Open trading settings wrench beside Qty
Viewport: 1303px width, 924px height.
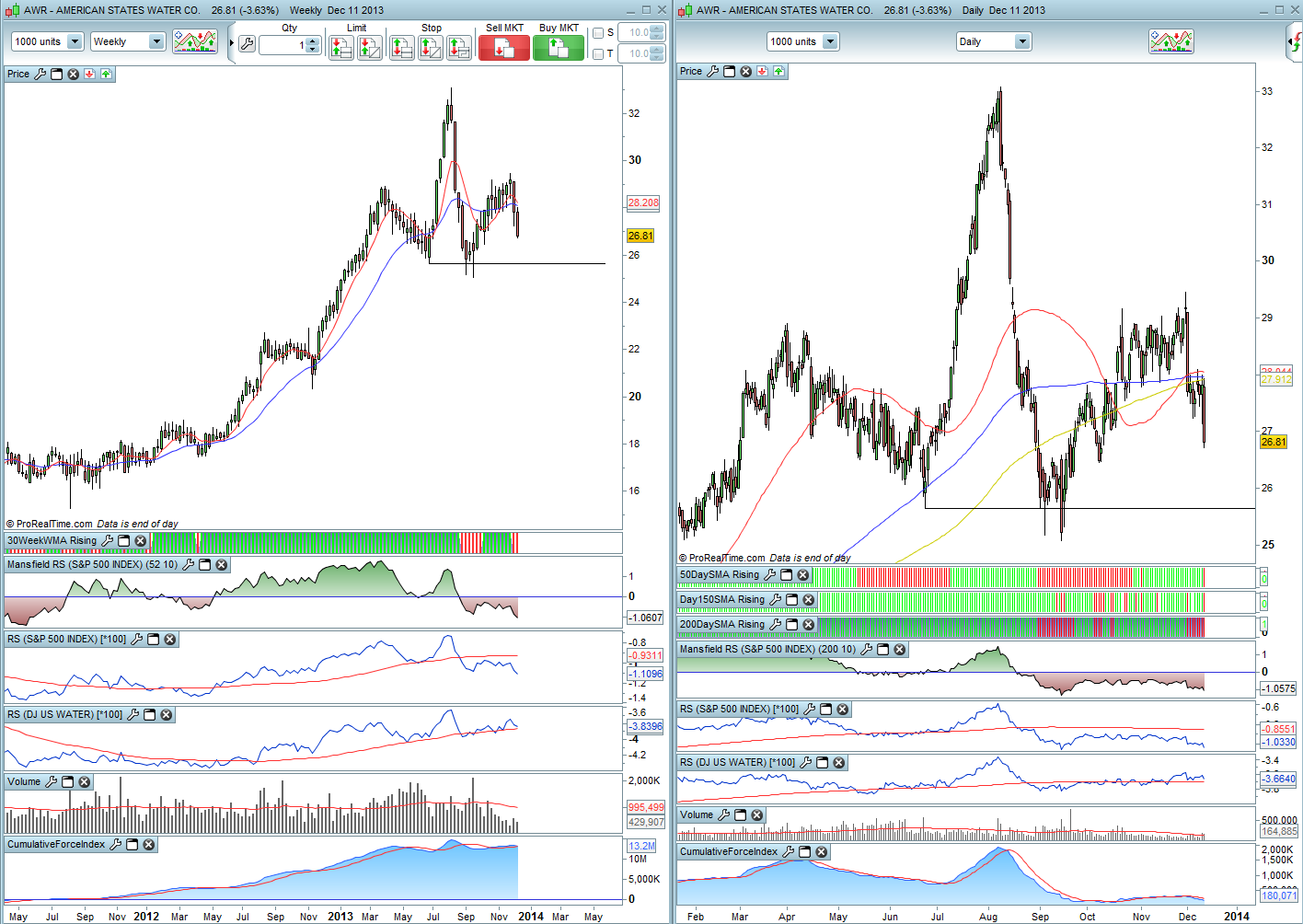pos(247,44)
